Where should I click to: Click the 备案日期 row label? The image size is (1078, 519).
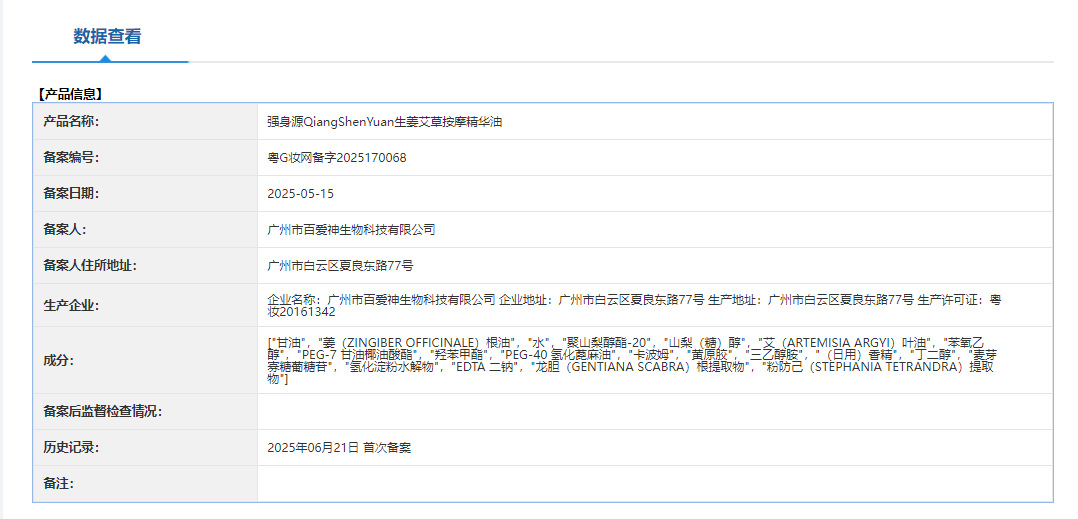point(72,193)
